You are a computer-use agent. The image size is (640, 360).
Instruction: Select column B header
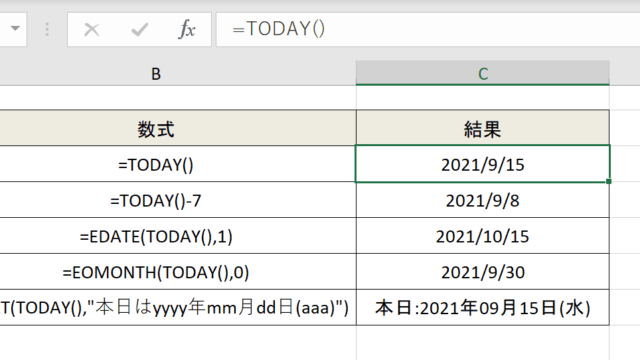click(156, 73)
